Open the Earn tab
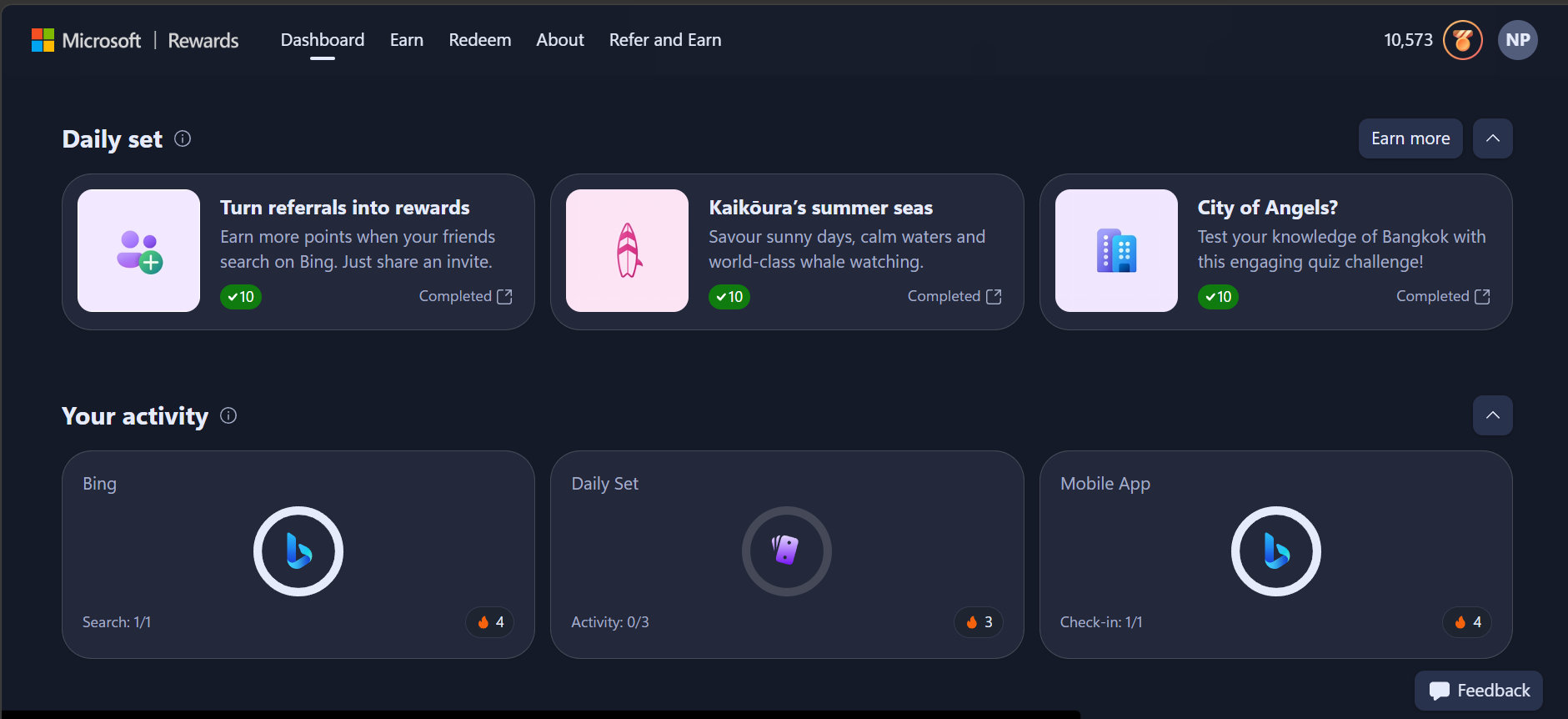Screen dimensions: 1568x719 tap(407, 40)
